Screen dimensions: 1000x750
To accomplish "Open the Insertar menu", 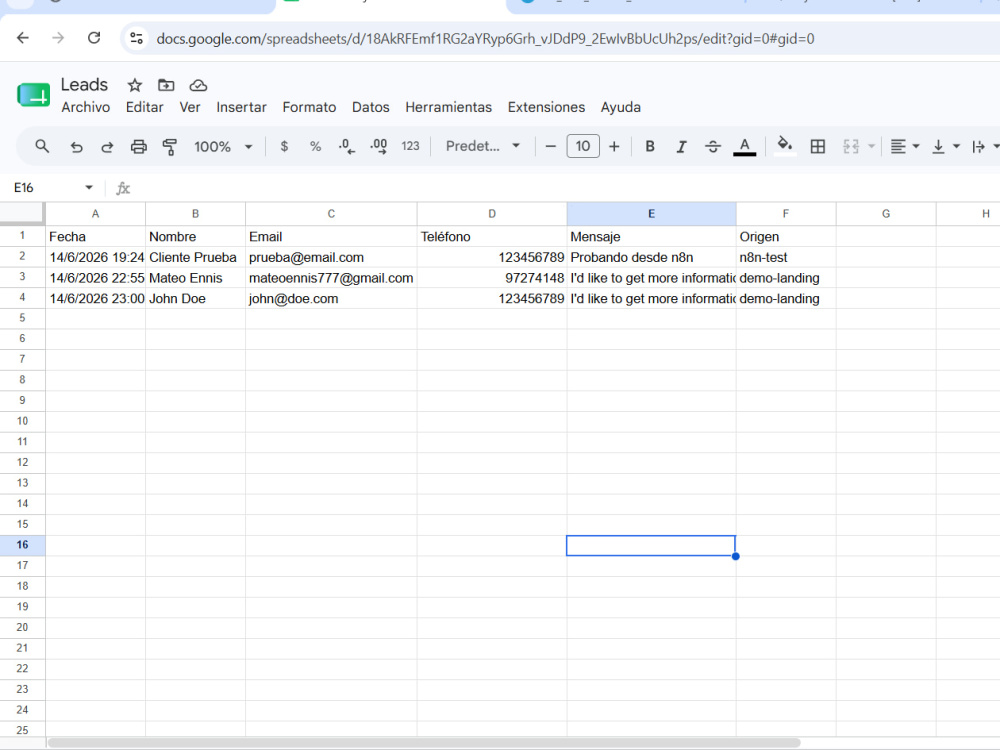I will click(x=241, y=107).
